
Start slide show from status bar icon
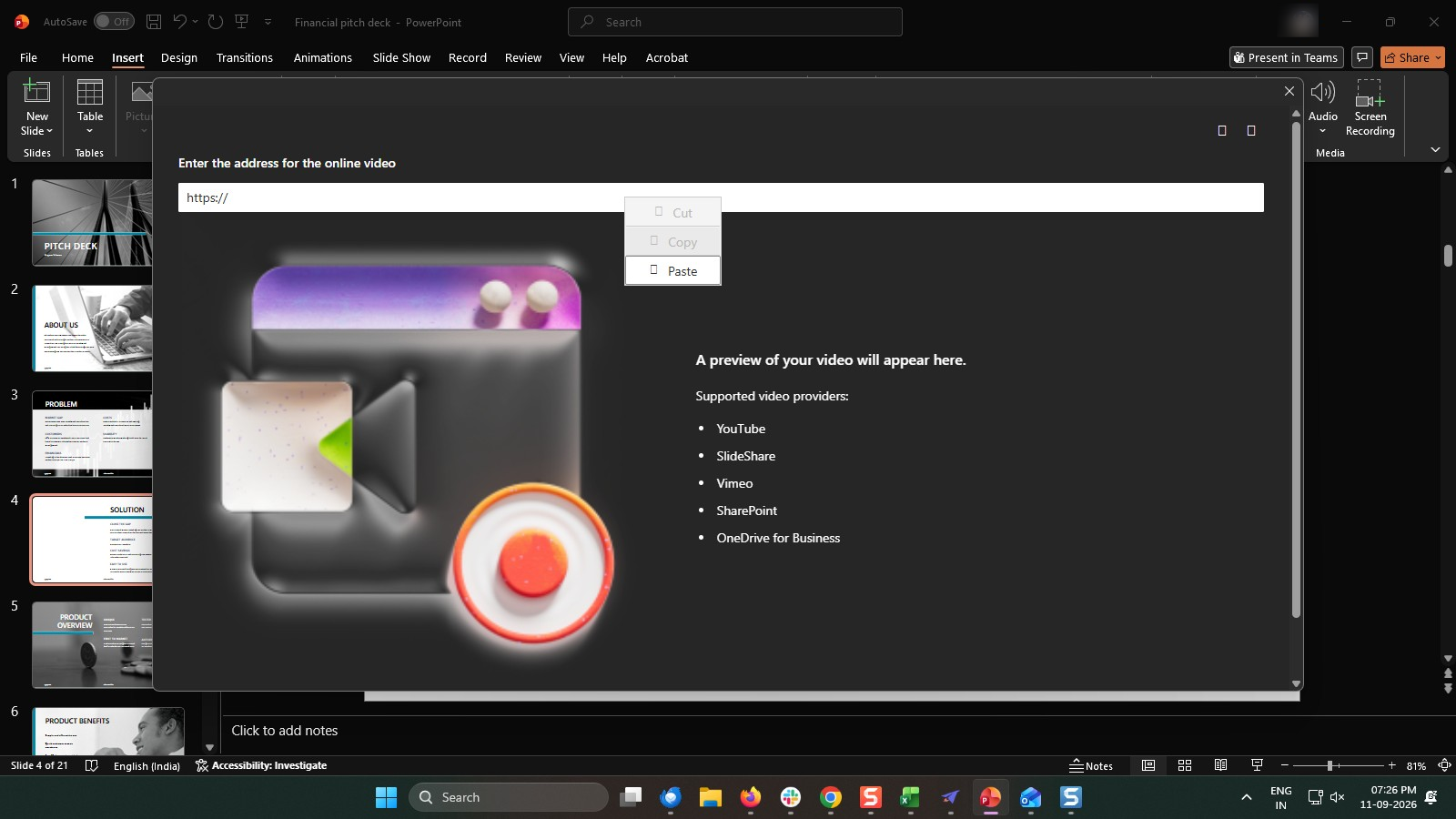tap(1257, 765)
